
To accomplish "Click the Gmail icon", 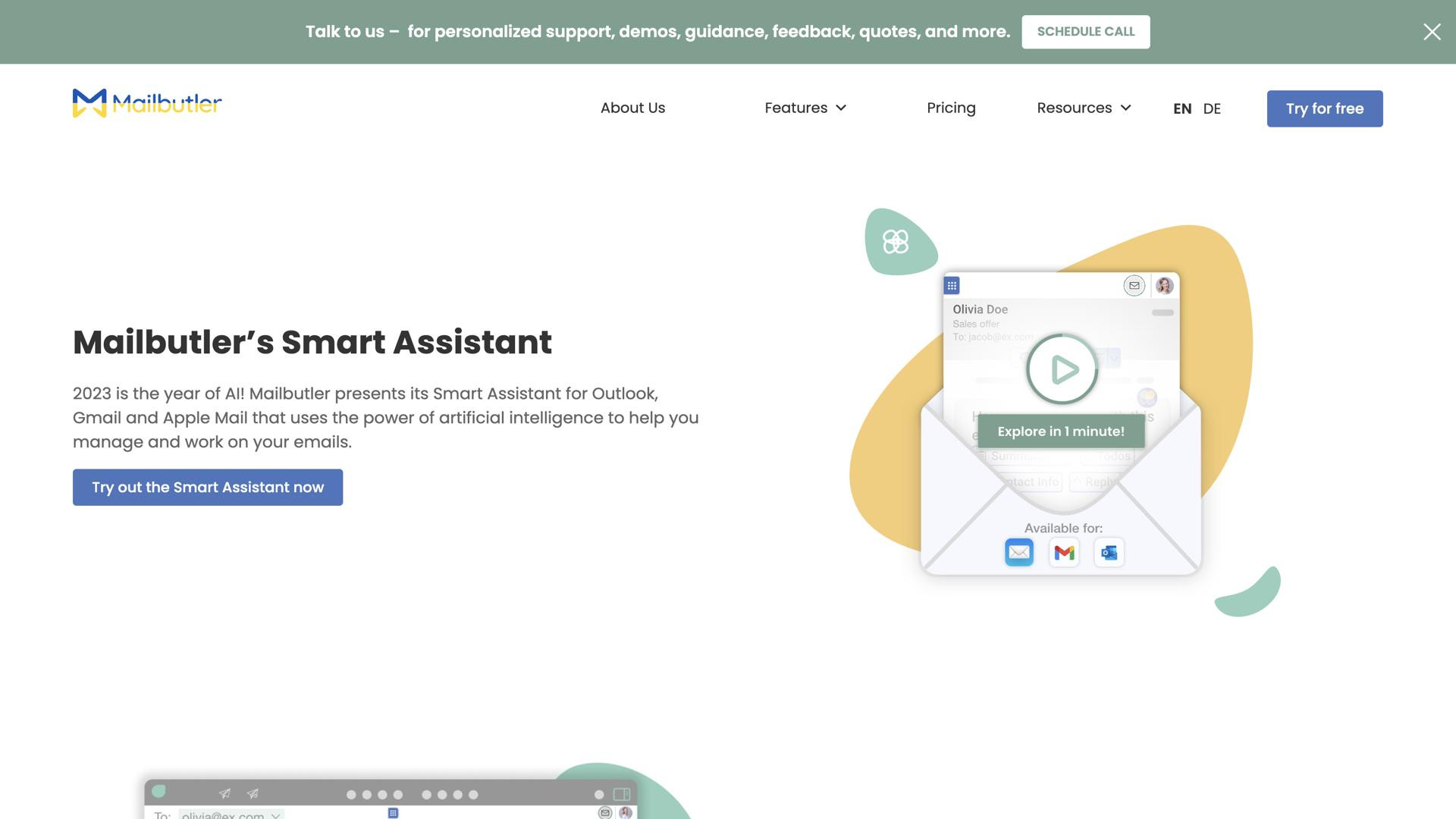I will point(1064,552).
